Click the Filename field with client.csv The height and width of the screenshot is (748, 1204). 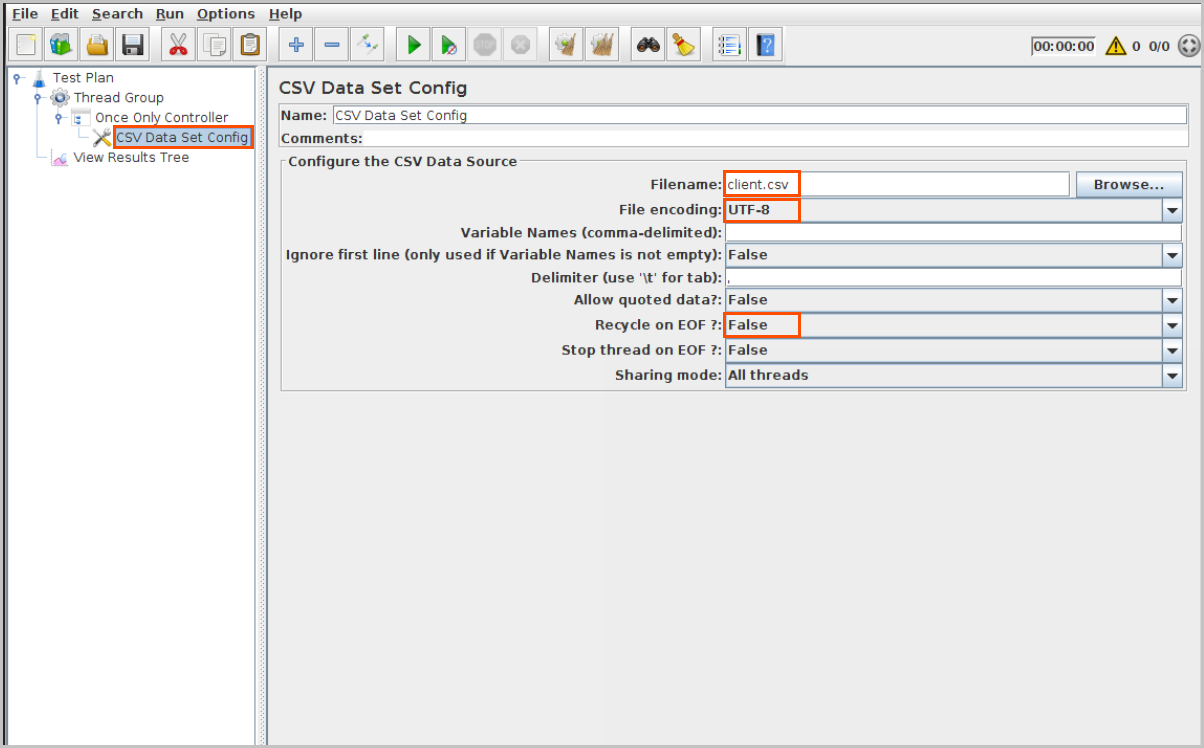(897, 184)
